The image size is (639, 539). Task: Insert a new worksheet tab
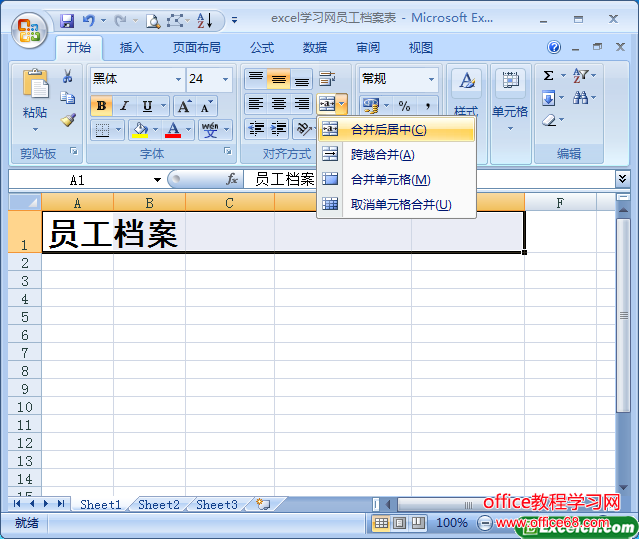[263, 504]
